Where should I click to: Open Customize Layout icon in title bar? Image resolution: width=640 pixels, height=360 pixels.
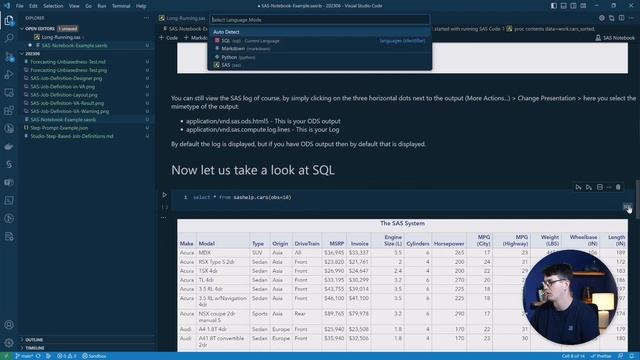[583, 6]
